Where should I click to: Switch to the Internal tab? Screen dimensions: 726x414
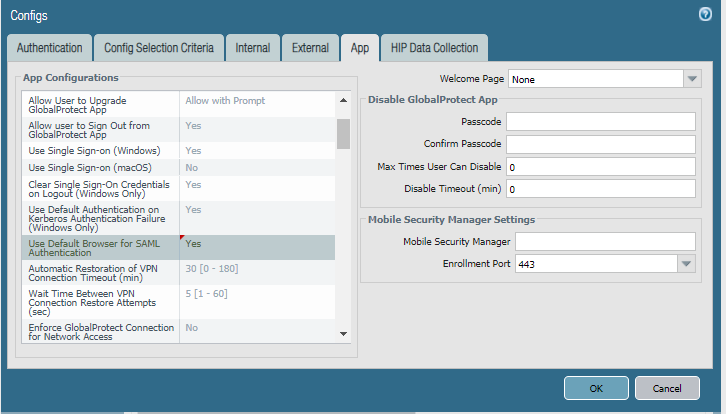pos(253,48)
